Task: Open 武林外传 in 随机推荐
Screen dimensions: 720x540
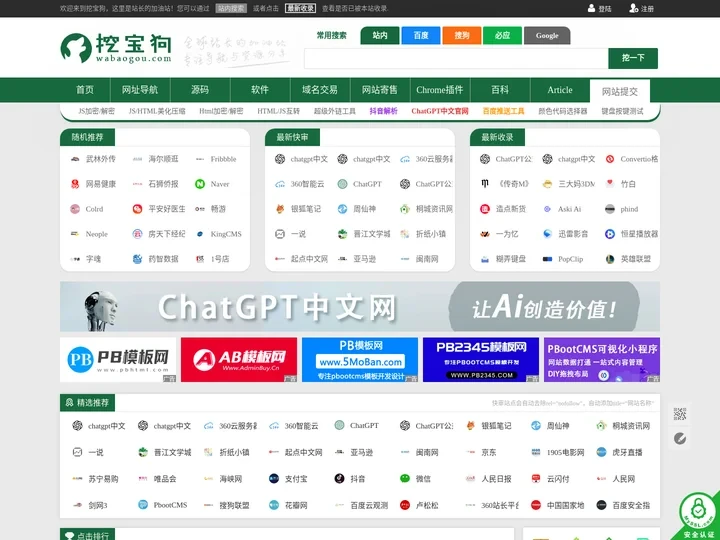Action: [x=101, y=159]
